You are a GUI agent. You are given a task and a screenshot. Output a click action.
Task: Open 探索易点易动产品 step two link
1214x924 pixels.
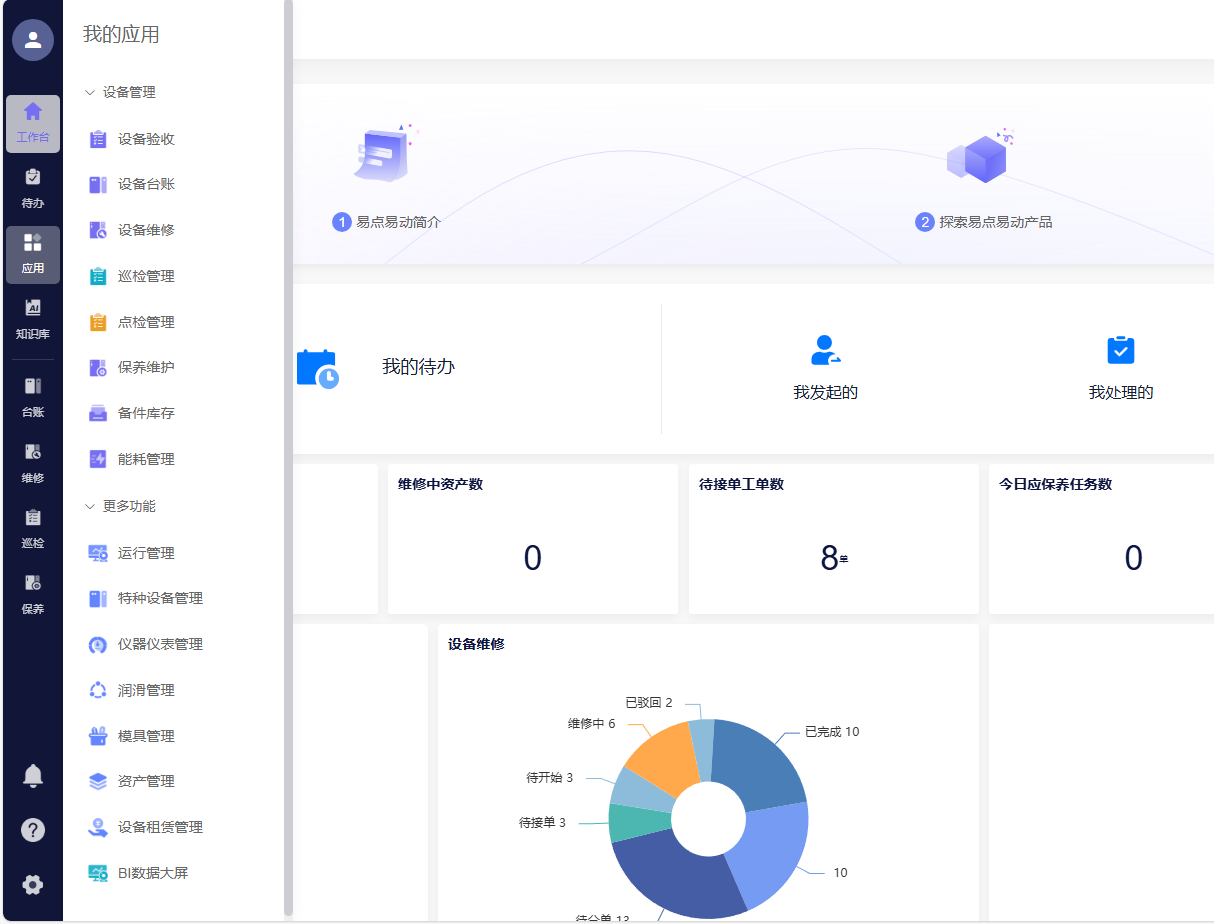(984, 222)
